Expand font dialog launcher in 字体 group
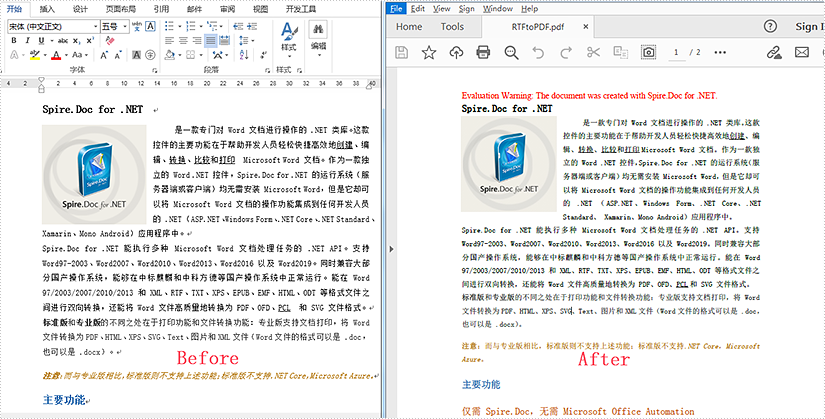Image resolution: width=825 pixels, height=419 pixels. (155, 71)
